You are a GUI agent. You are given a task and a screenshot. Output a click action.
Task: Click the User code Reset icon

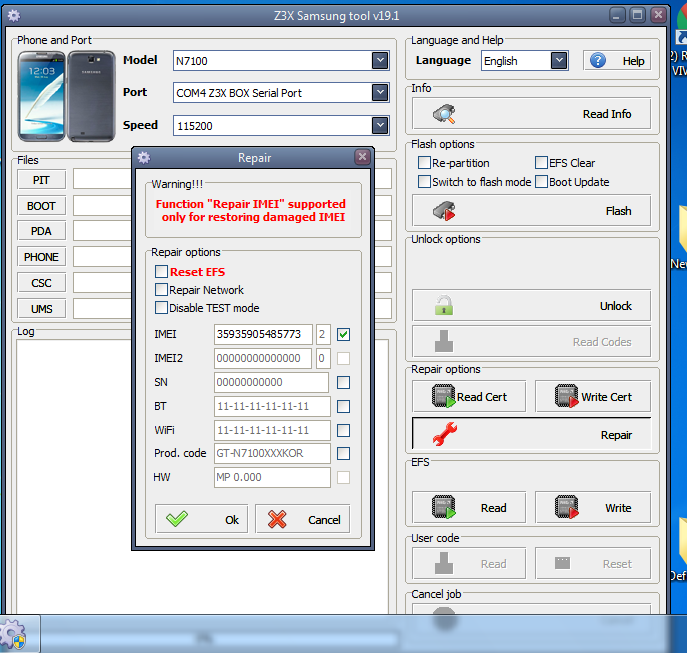coord(563,563)
